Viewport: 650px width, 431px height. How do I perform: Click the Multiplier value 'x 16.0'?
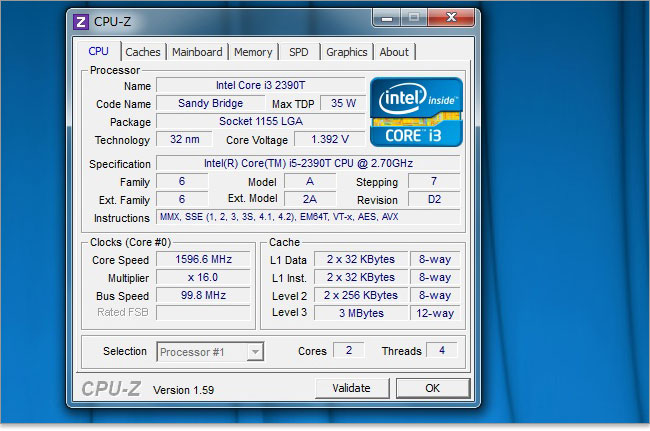pyautogui.click(x=203, y=277)
